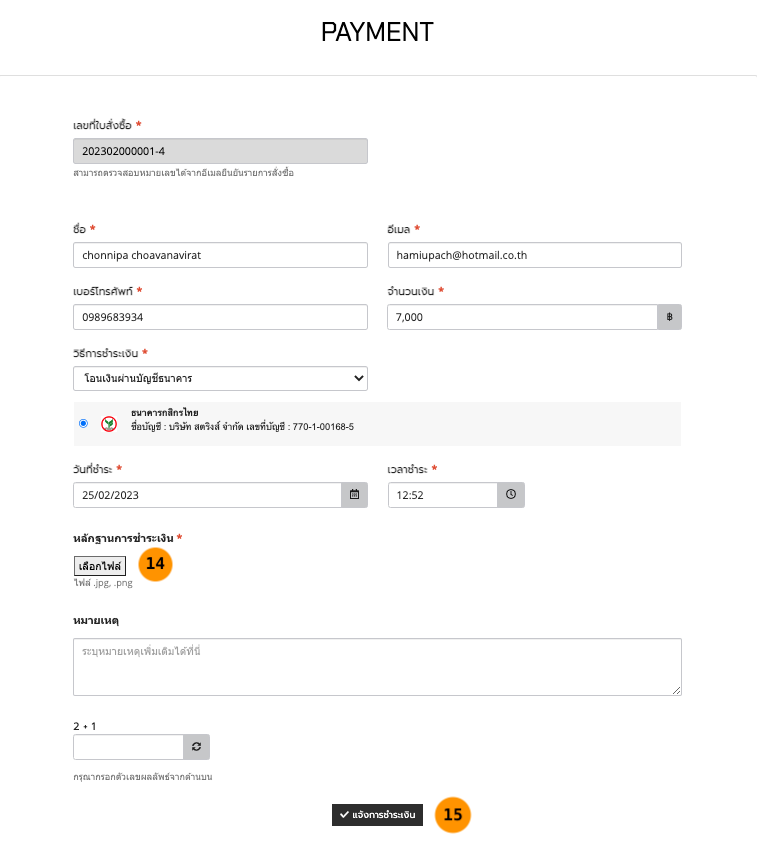
Task: Click the phone number field 0989683934
Action: pyautogui.click(x=220, y=317)
